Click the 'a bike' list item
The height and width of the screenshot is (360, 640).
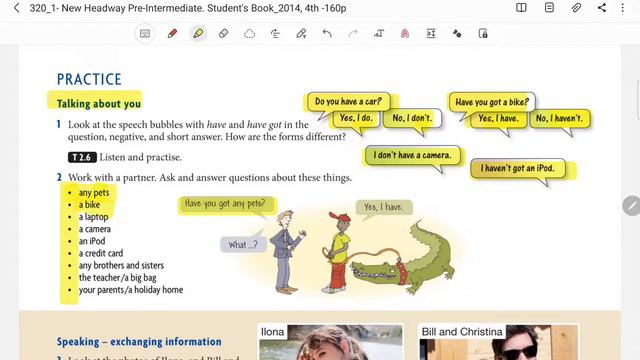point(89,204)
